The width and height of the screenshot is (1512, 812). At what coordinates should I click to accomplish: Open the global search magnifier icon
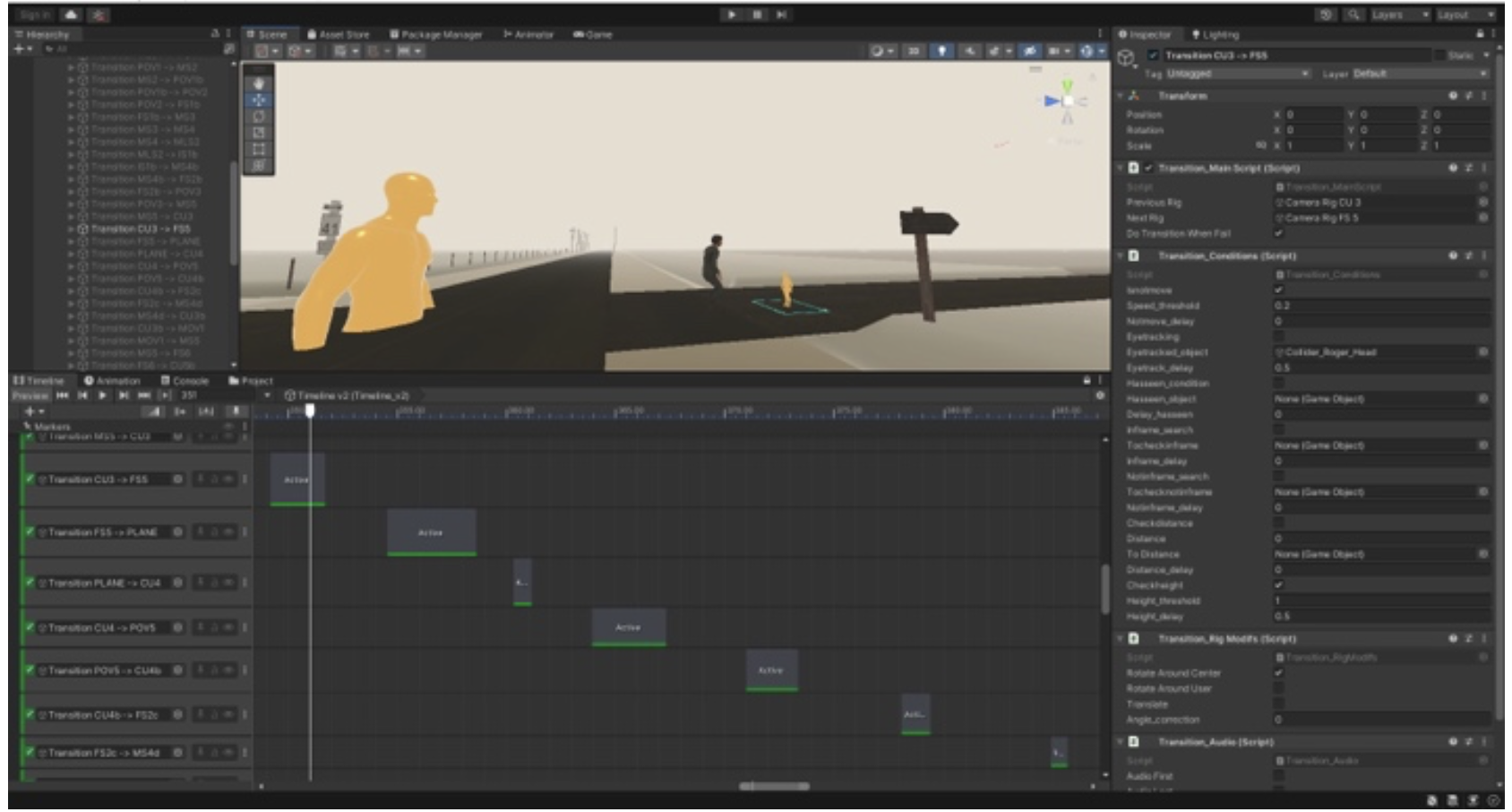point(1353,15)
